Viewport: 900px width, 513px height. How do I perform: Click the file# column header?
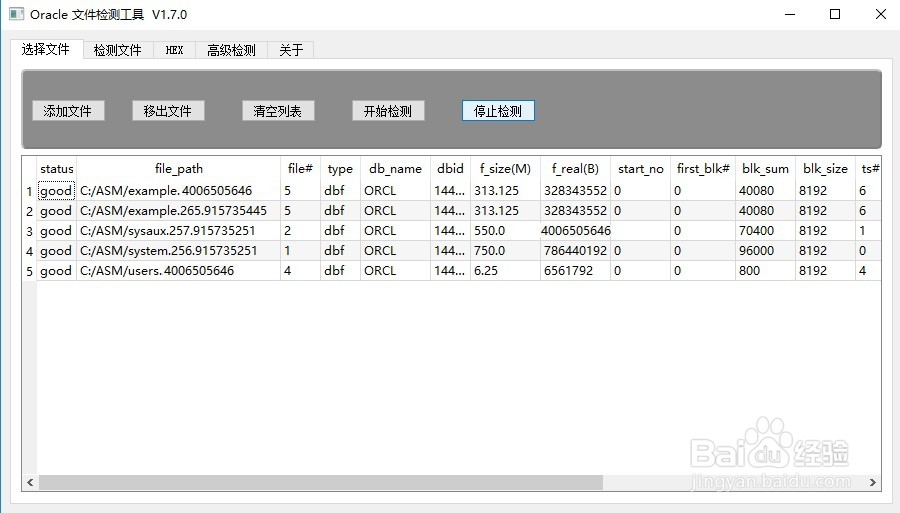coord(300,169)
